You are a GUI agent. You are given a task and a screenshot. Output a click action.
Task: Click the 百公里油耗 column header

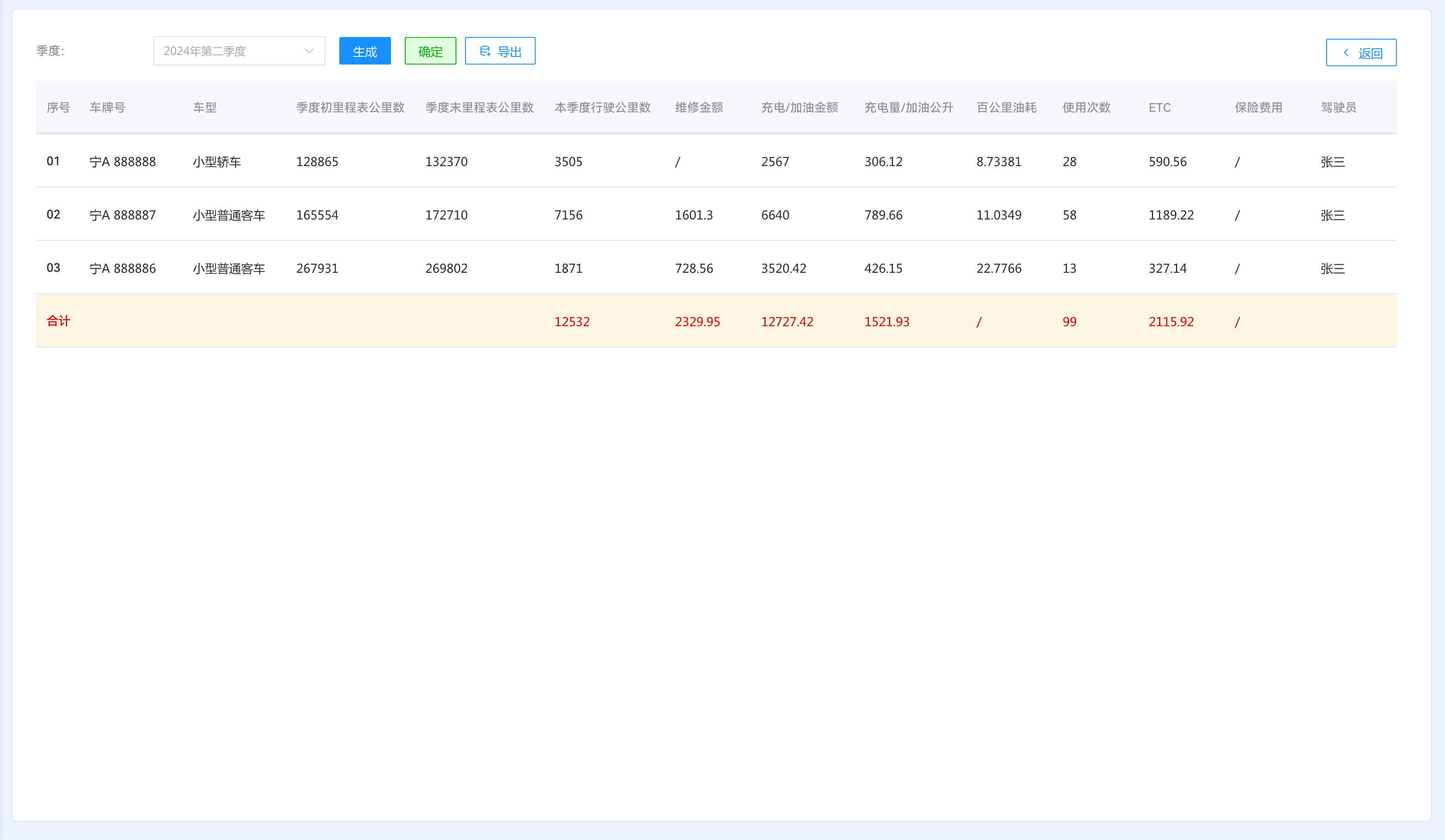pyautogui.click(x=1006, y=107)
